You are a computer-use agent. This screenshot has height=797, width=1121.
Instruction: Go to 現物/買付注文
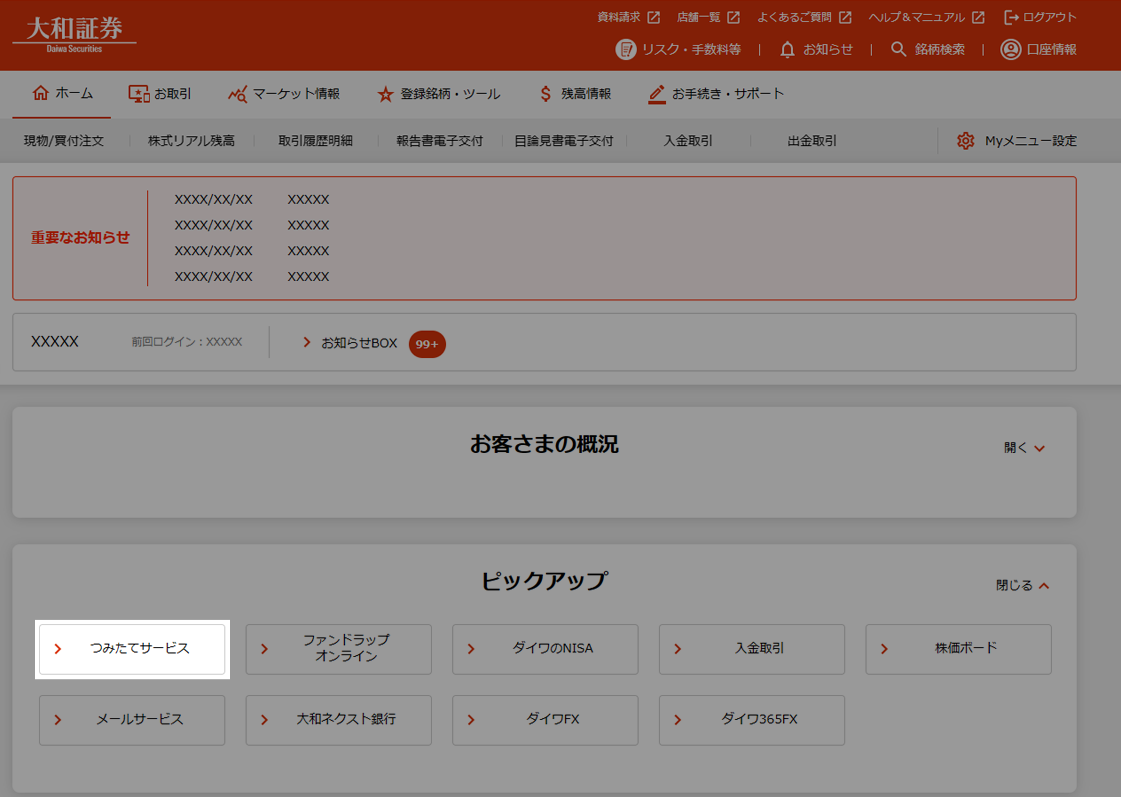tap(64, 141)
